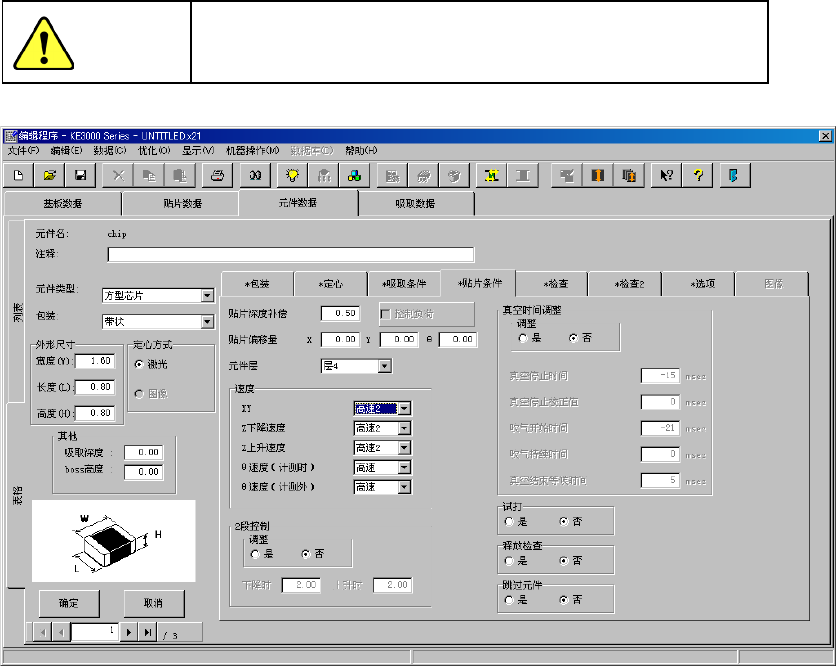This screenshot has width=836, height=666.
Task: Select 是 under 试打
Action: pyautogui.click(x=510, y=522)
